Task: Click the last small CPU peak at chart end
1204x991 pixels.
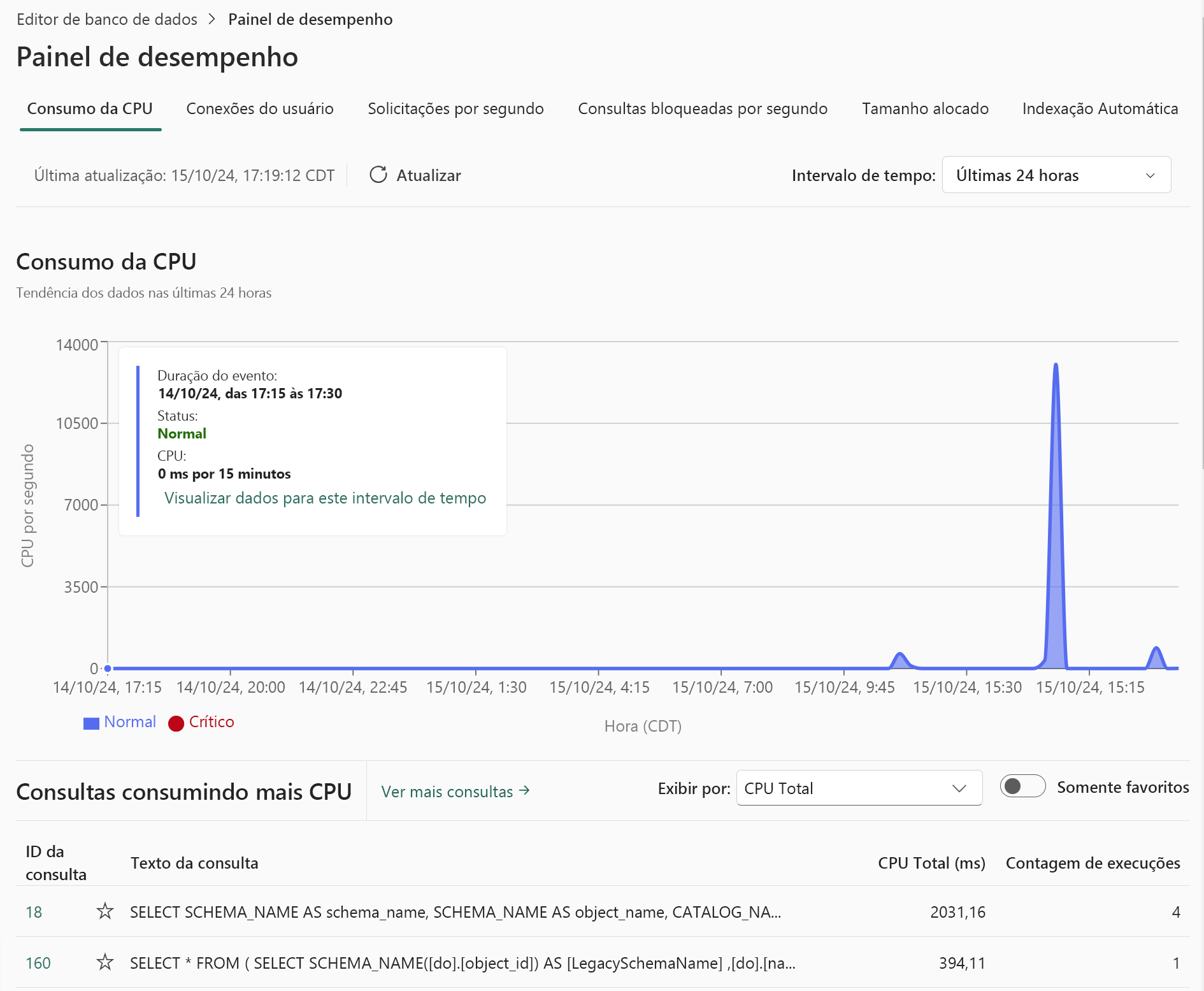Action: 1156,658
